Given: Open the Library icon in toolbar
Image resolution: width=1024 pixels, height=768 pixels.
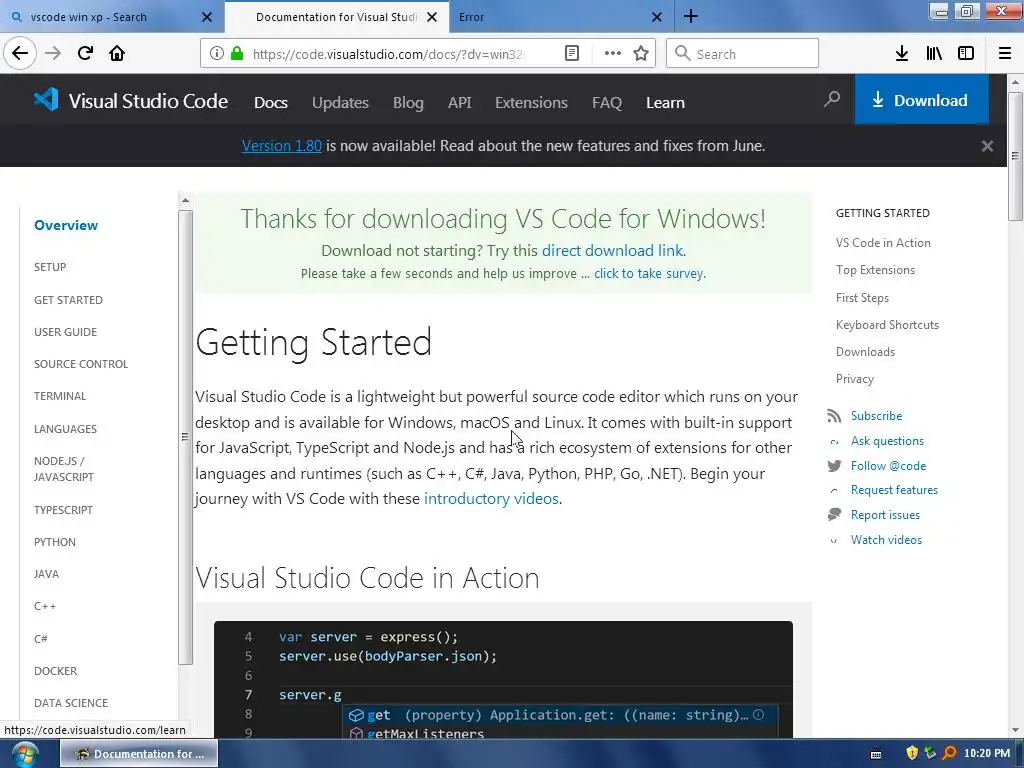Looking at the screenshot, I should [x=934, y=54].
